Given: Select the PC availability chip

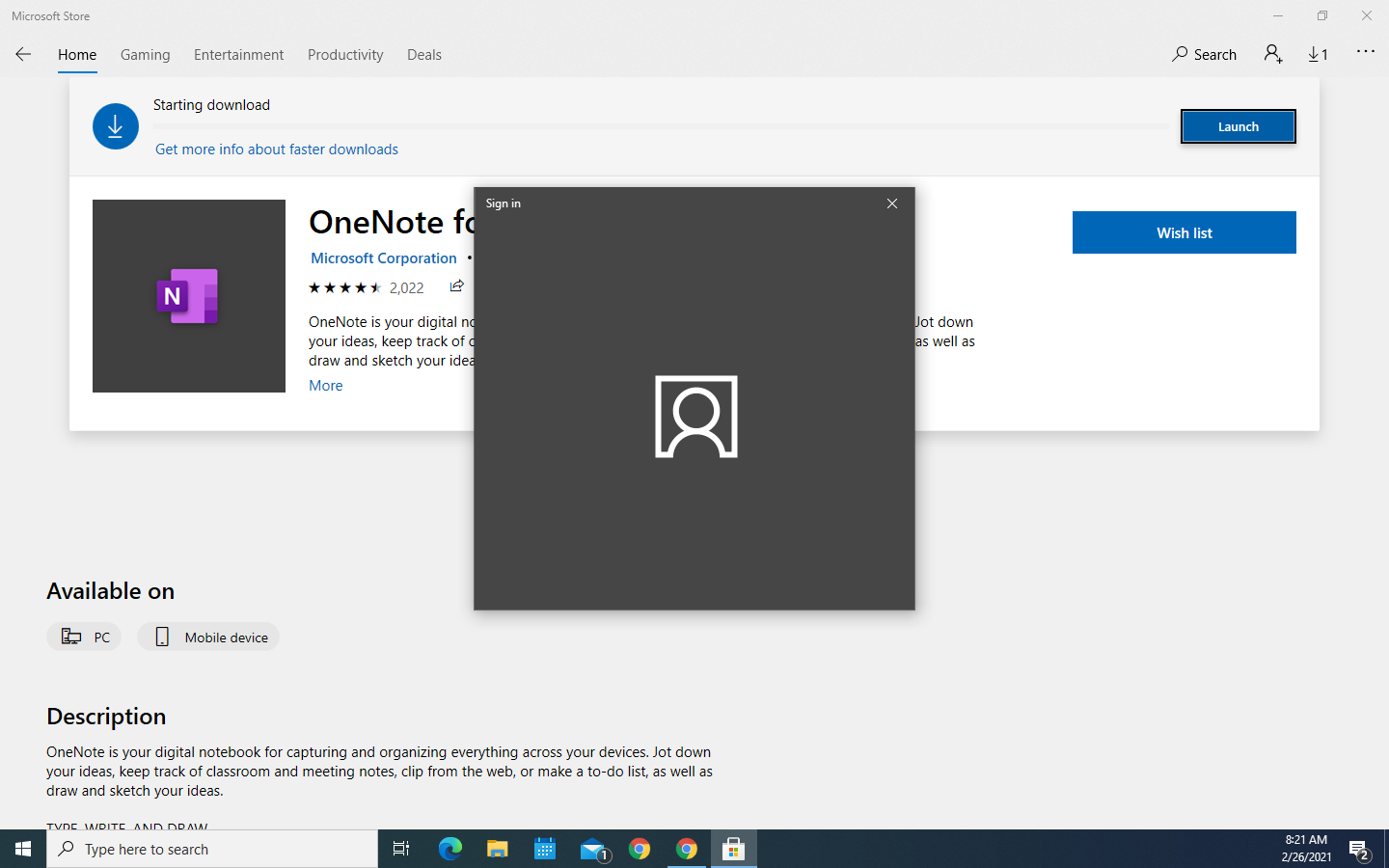Looking at the screenshot, I should pyautogui.click(x=84, y=637).
